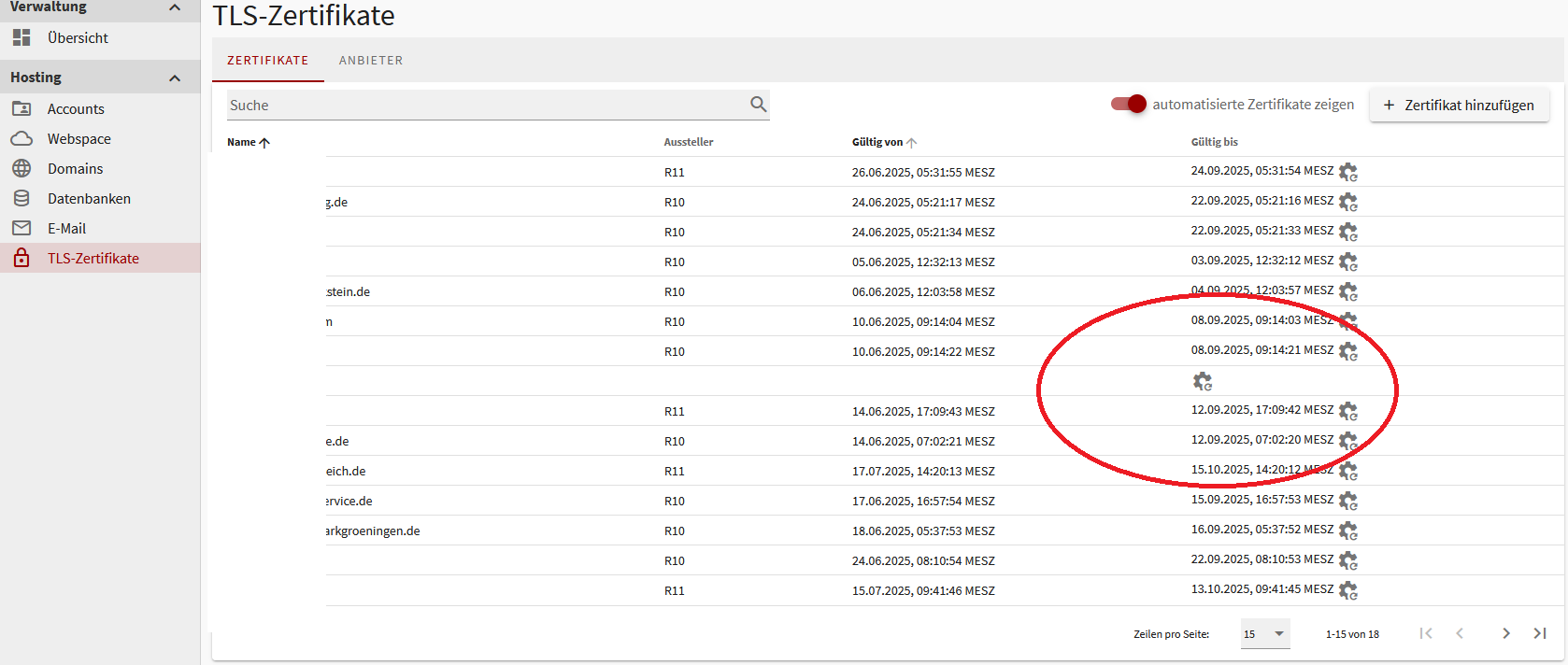
Task: Switch to the Anbieter tab
Action: pos(371,61)
